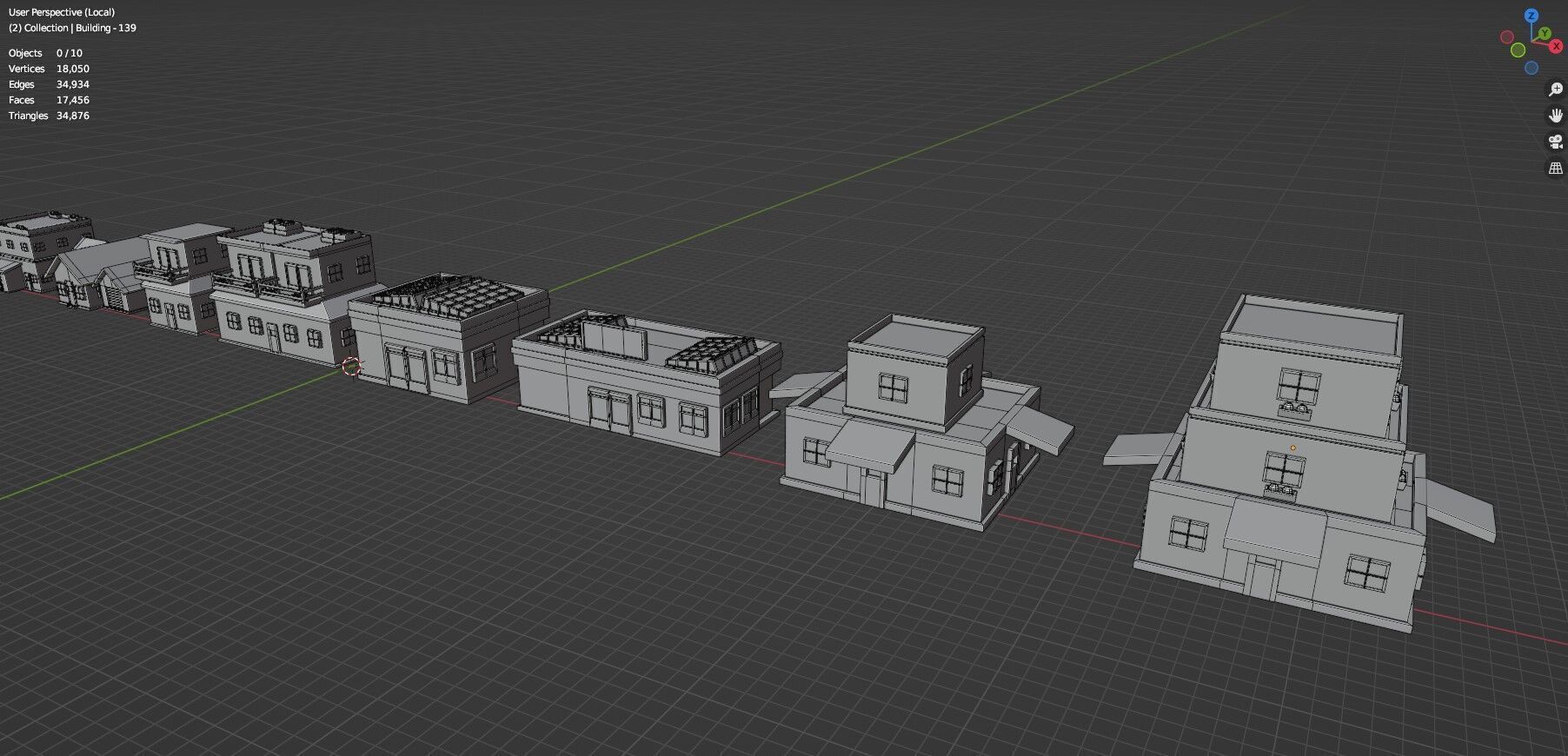The image size is (1568, 756).
Task: Click the negative Y (dim green) gizmo circle
Action: point(1518,50)
